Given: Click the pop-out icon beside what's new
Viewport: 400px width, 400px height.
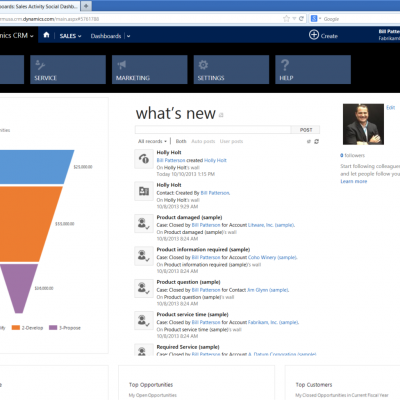Looking at the screenshot, I should pos(221,115).
